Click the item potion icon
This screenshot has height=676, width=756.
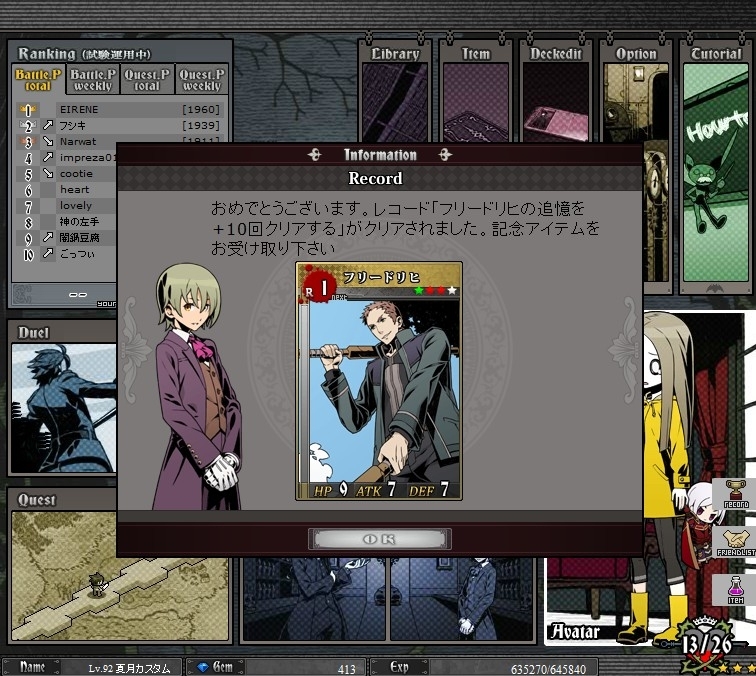tap(735, 590)
